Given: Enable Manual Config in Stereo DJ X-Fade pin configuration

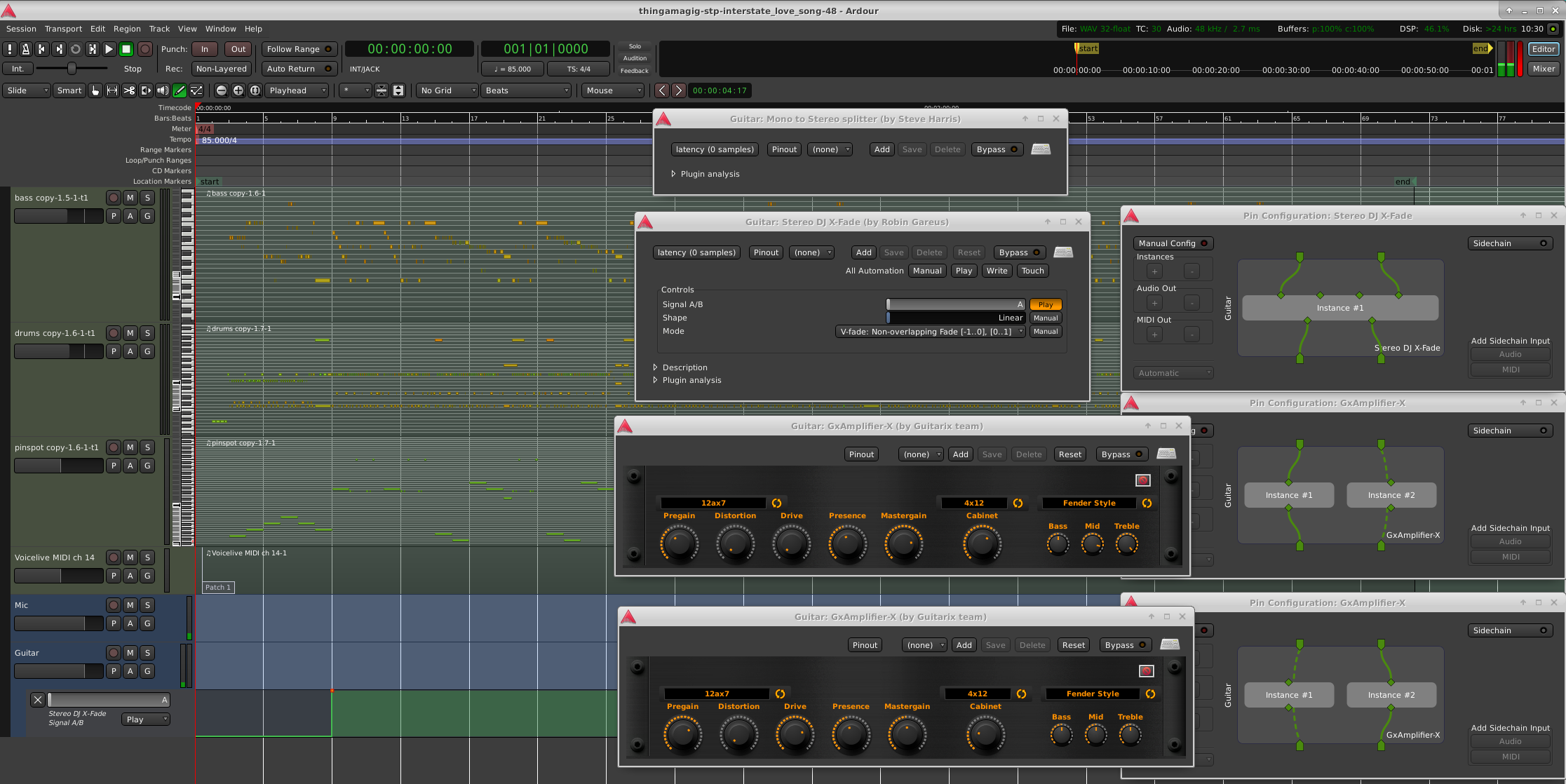Looking at the screenshot, I should (x=1173, y=243).
